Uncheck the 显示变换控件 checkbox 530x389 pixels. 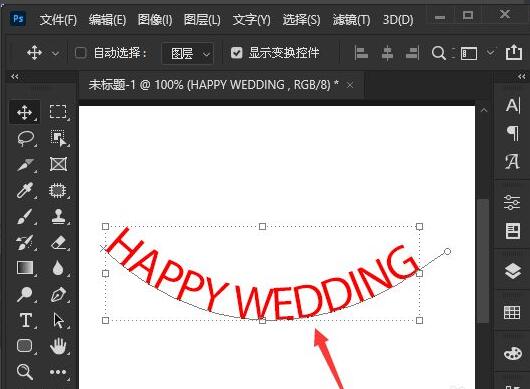point(237,53)
